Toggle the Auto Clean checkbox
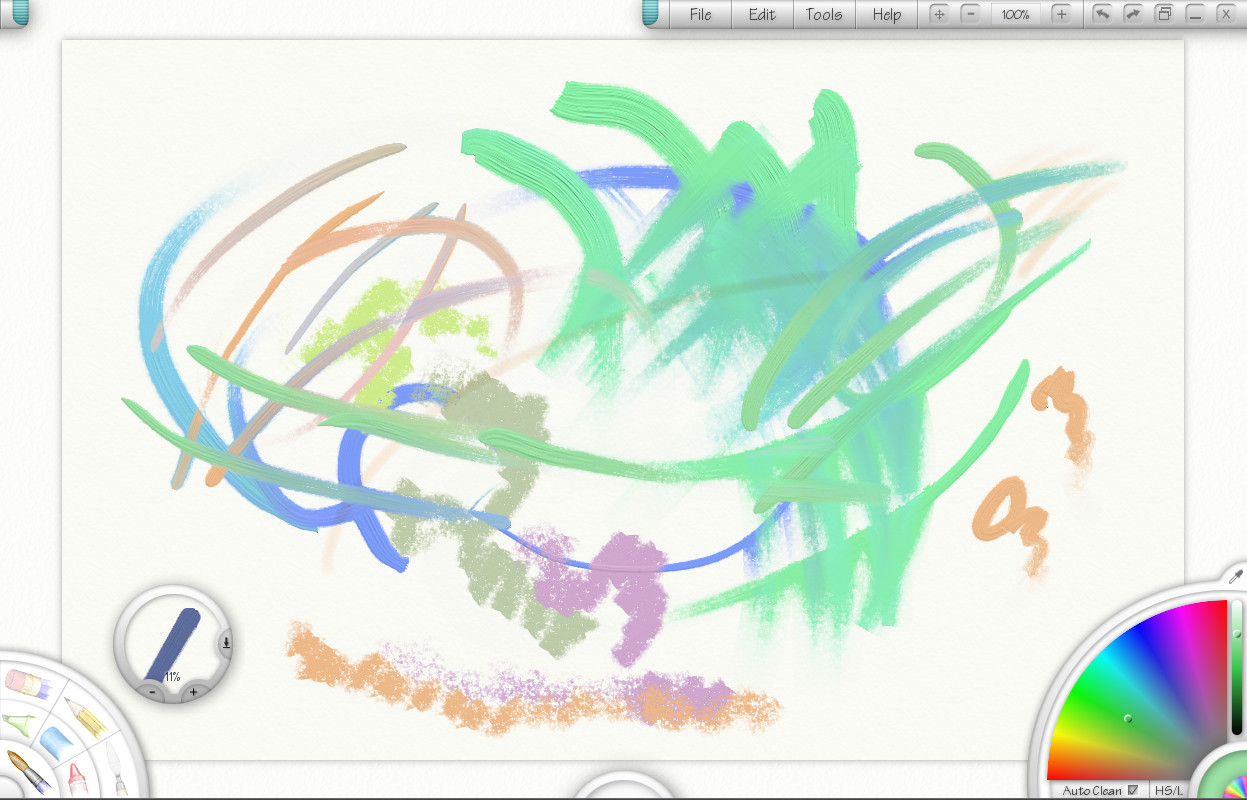The width and height of the screenshot is (1247, 800). pos(1133,790)
